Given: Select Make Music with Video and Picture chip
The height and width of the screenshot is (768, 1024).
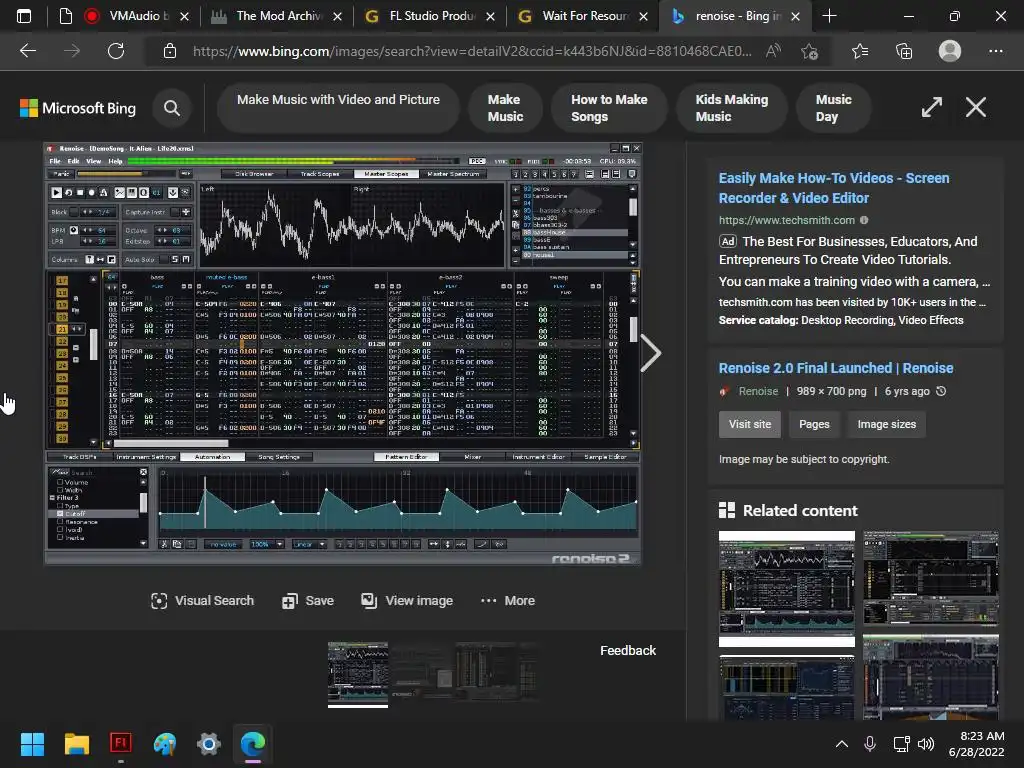Looking at the screenshot, I should tap(338, 108).
